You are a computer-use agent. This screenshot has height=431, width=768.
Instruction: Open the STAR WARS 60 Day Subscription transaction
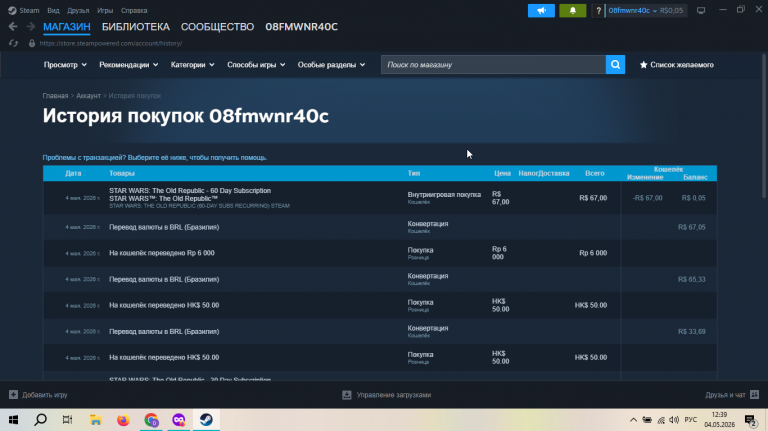tap(380, 198)
